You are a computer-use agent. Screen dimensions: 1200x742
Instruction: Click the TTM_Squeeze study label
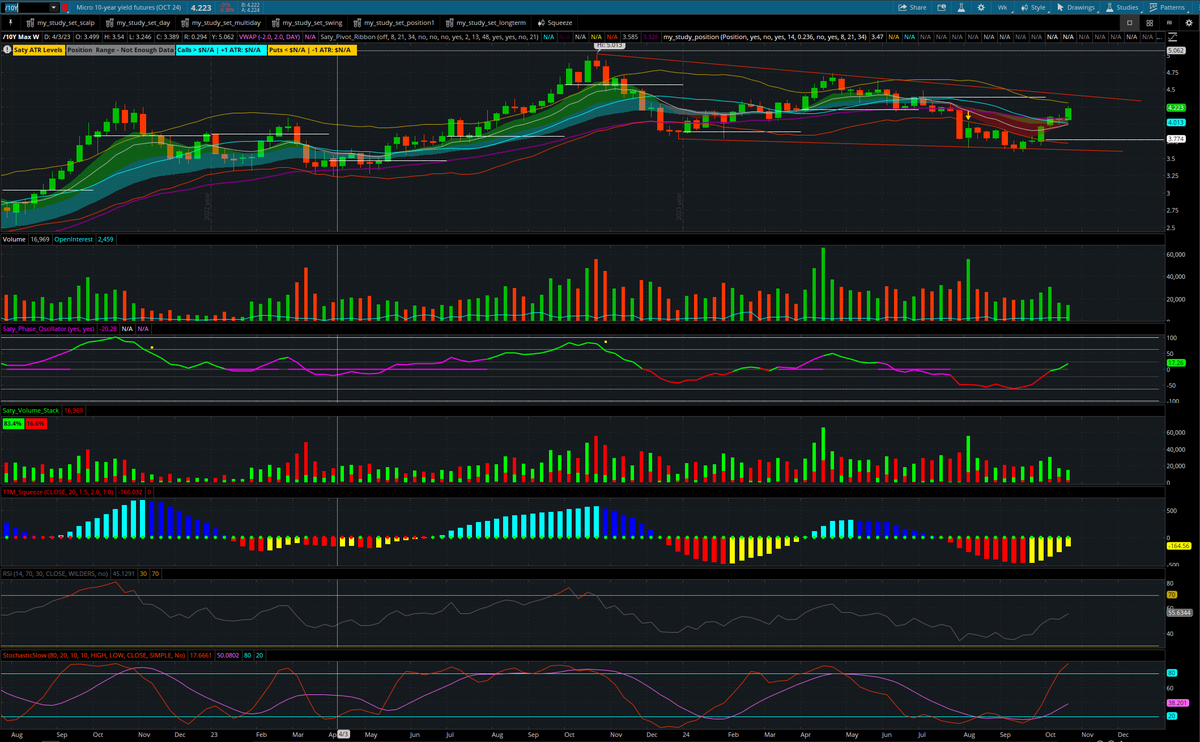click(58, 492)
